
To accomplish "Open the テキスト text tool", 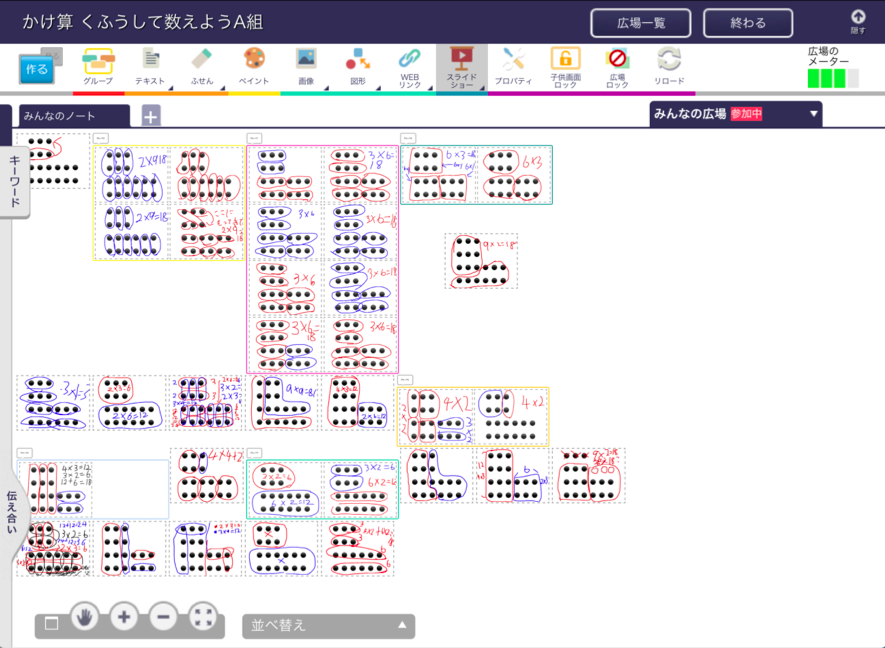I will [150, 66].
